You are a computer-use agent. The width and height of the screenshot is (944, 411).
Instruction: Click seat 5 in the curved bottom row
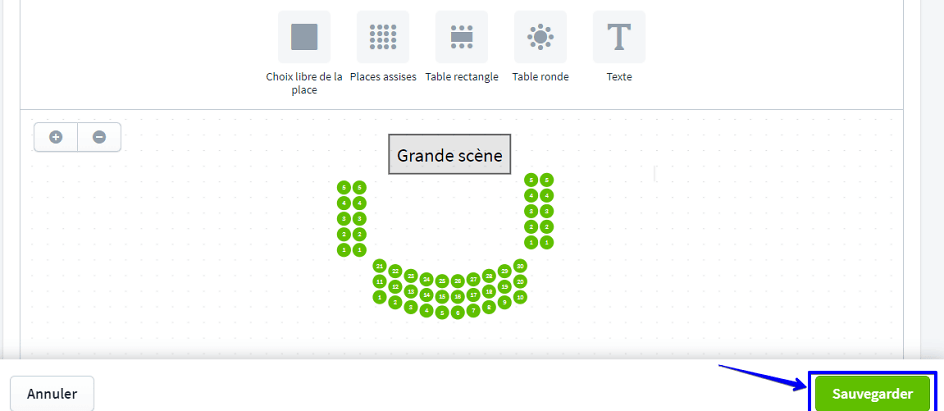click(442, 312)
